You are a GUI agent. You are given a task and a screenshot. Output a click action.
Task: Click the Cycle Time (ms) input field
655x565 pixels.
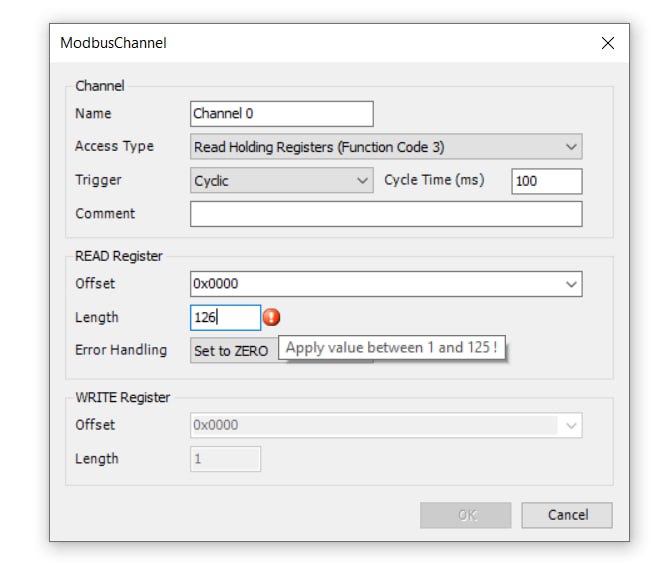click(x=546, y=181)
